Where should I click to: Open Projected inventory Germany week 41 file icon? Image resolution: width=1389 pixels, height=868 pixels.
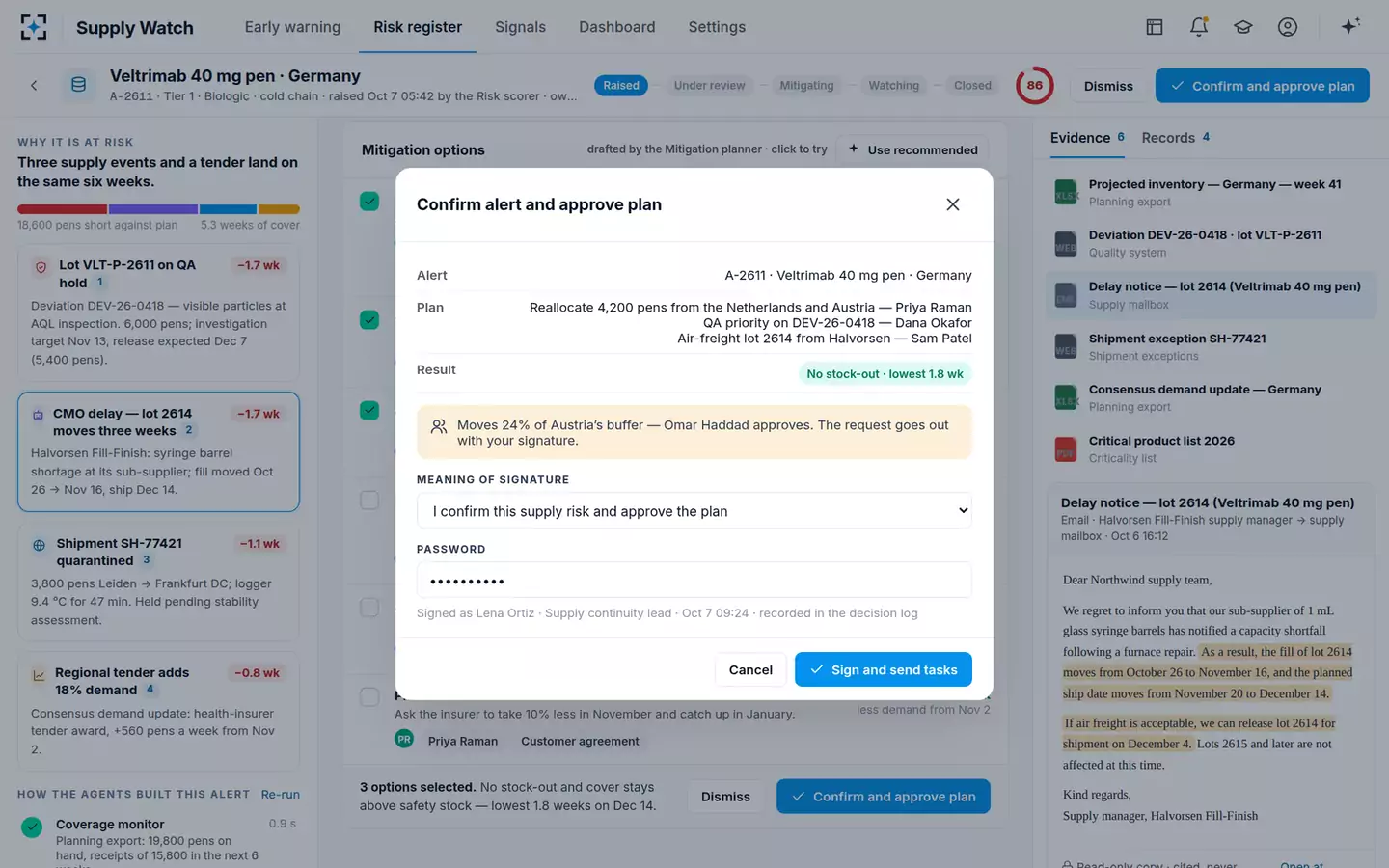click(x=1066, y=192)
